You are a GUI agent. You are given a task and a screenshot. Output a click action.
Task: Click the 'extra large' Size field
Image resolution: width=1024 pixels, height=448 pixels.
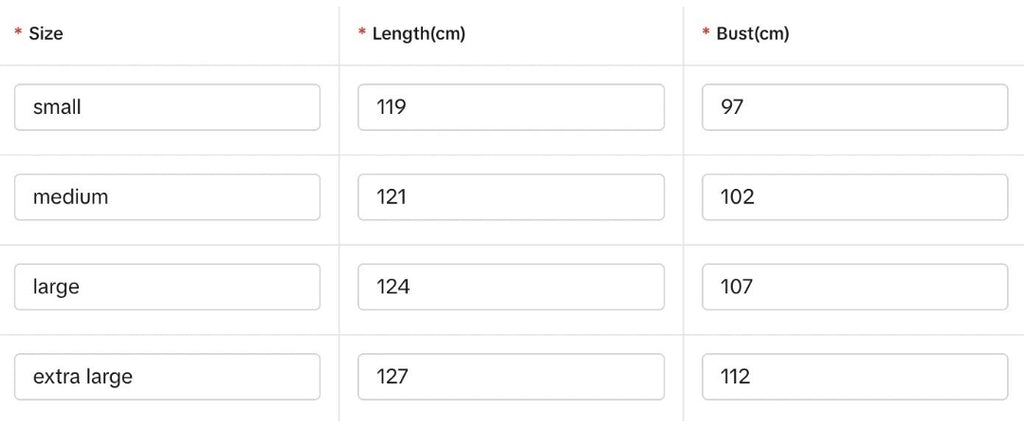coord(167,377)
